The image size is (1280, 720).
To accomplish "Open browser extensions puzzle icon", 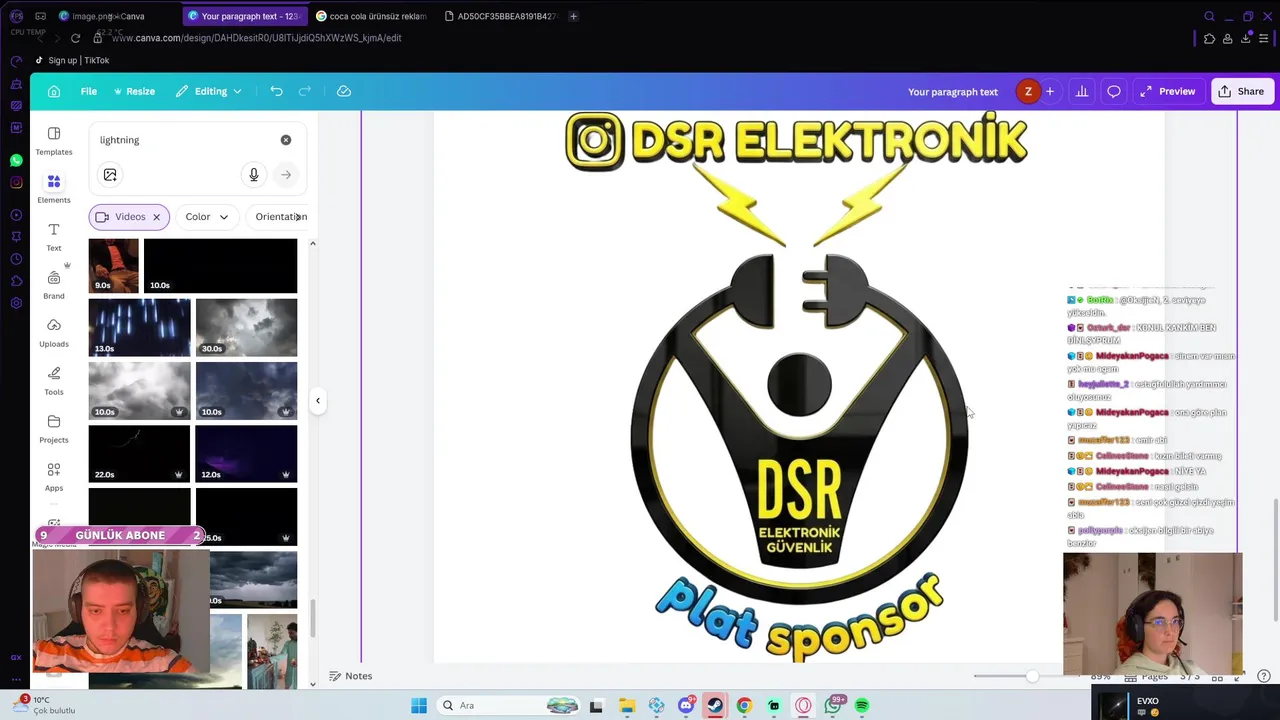I will [x=1209, y=38].
